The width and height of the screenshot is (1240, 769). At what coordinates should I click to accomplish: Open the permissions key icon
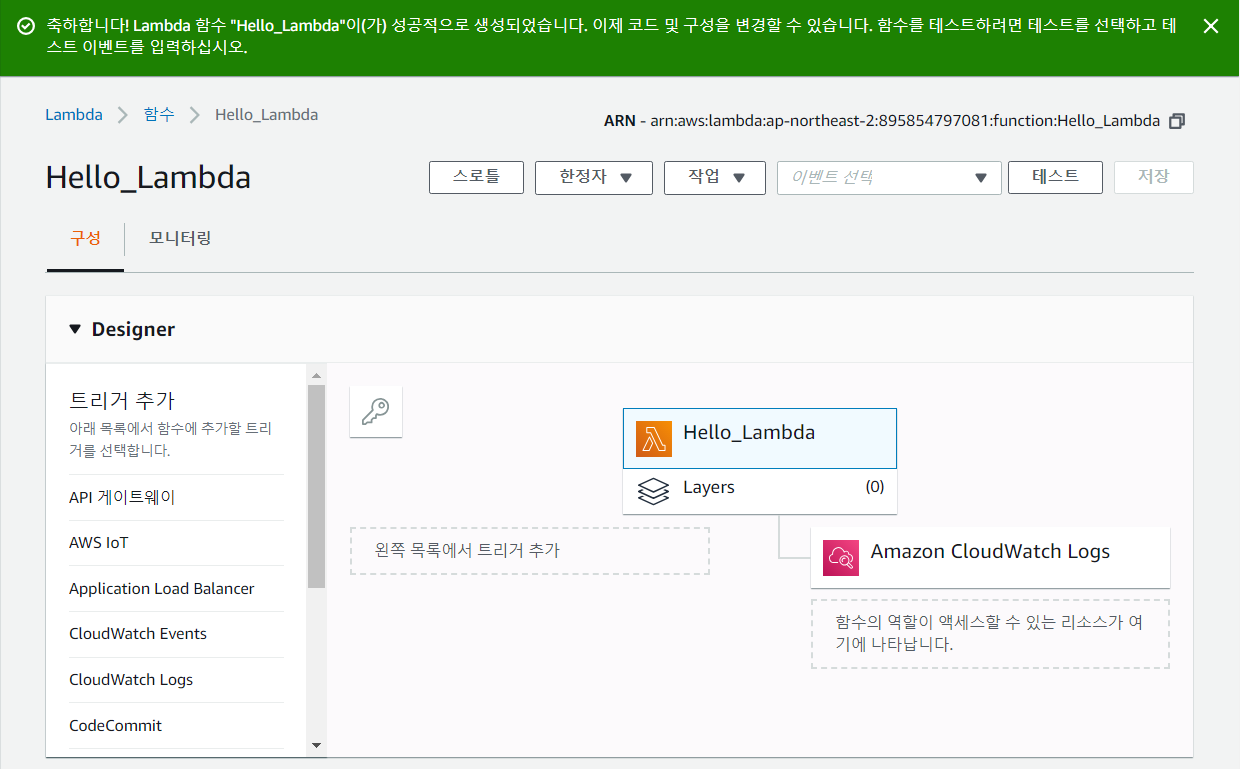pyautogui.click(x=376, y=411)
